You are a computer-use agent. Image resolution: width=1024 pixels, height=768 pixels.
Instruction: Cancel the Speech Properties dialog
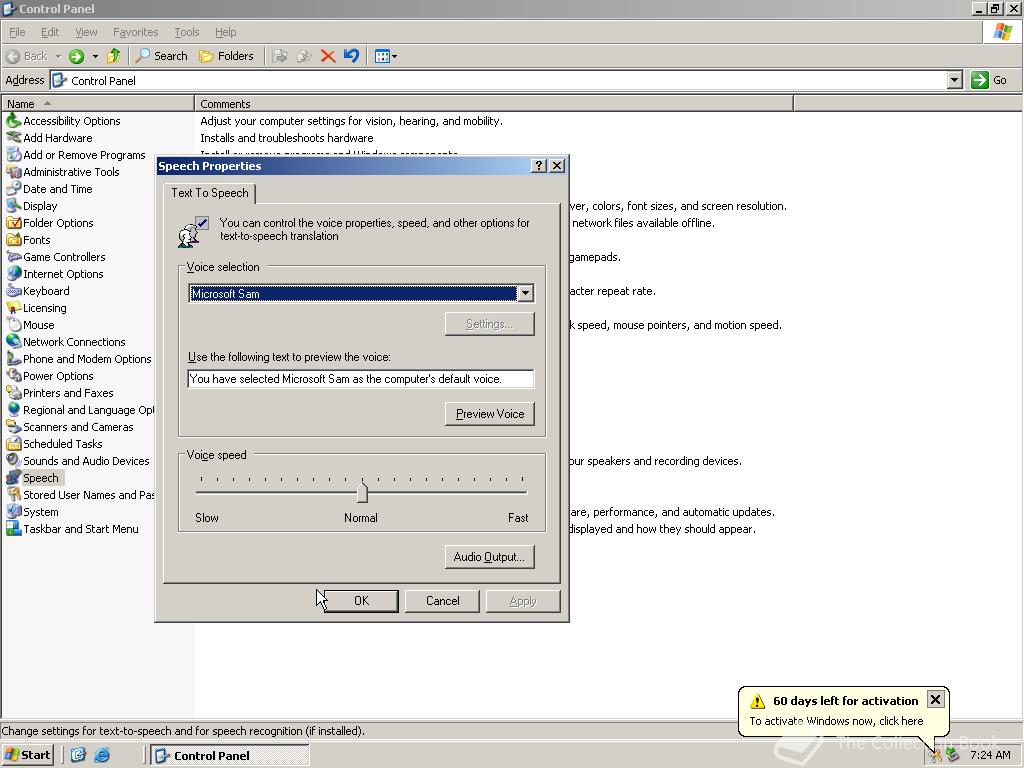442,601
